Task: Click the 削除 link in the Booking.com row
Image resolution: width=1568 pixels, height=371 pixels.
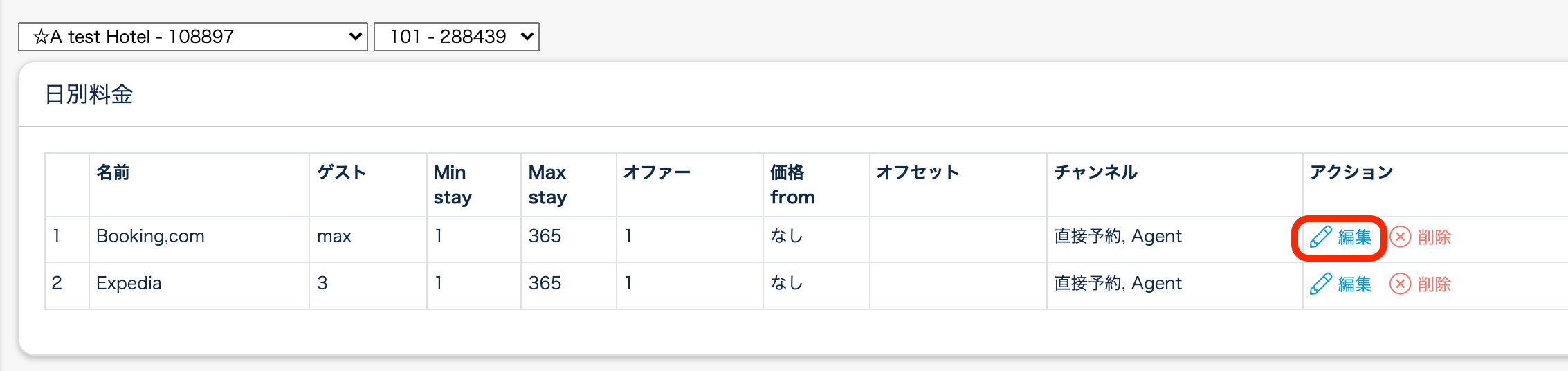Action: 1434,237
